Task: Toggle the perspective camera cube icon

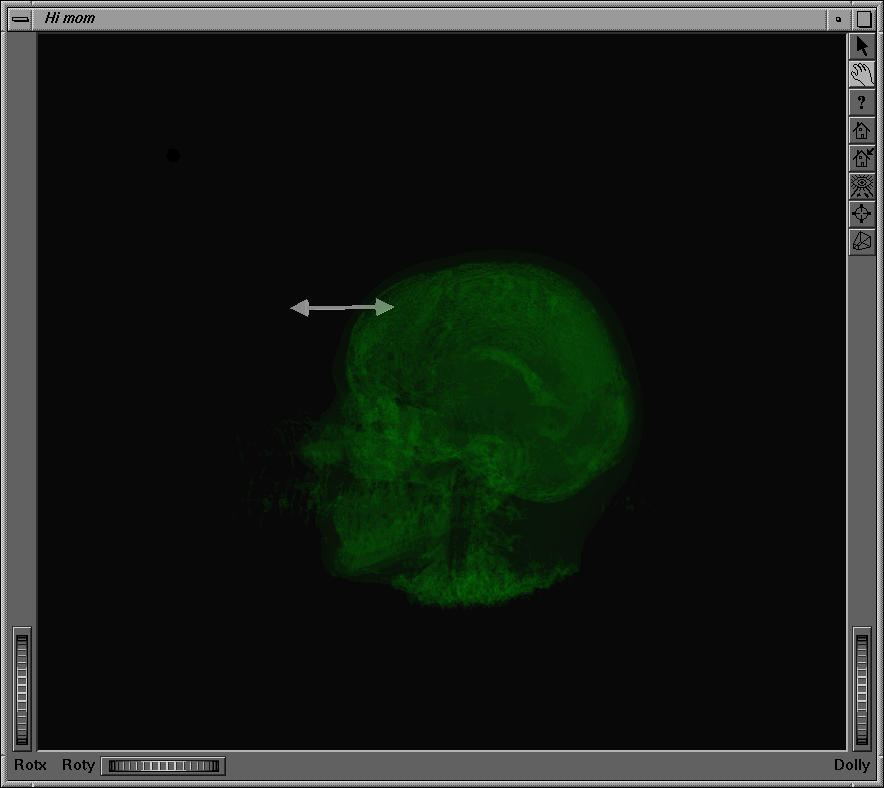Action: (861, 242)
